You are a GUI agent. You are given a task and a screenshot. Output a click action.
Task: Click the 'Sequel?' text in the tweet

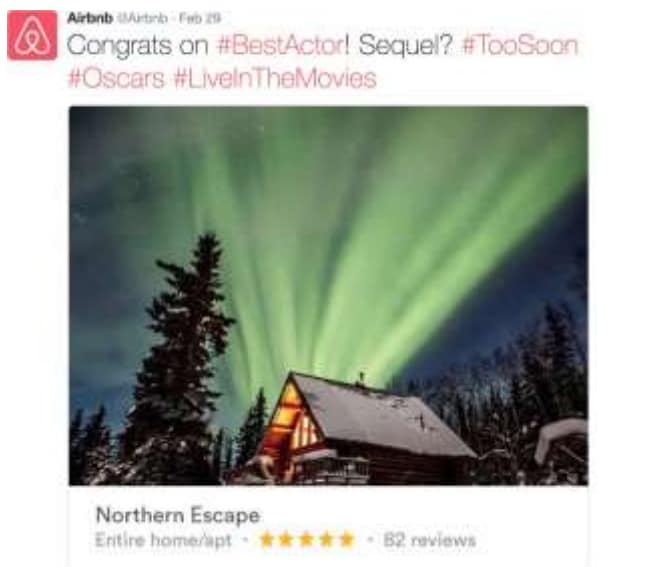pos(405,45)
